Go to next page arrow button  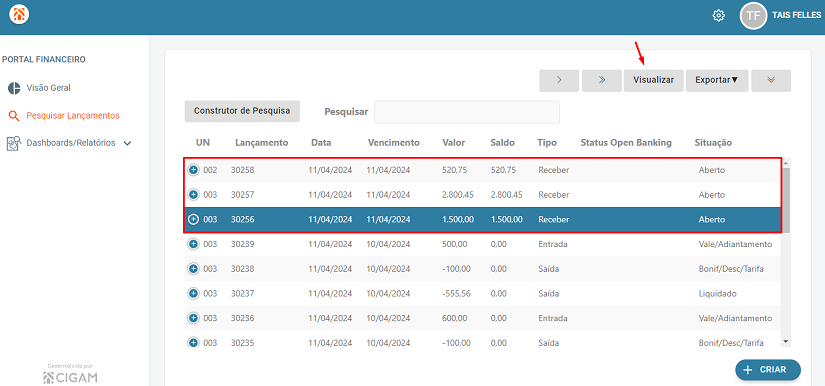559,80
